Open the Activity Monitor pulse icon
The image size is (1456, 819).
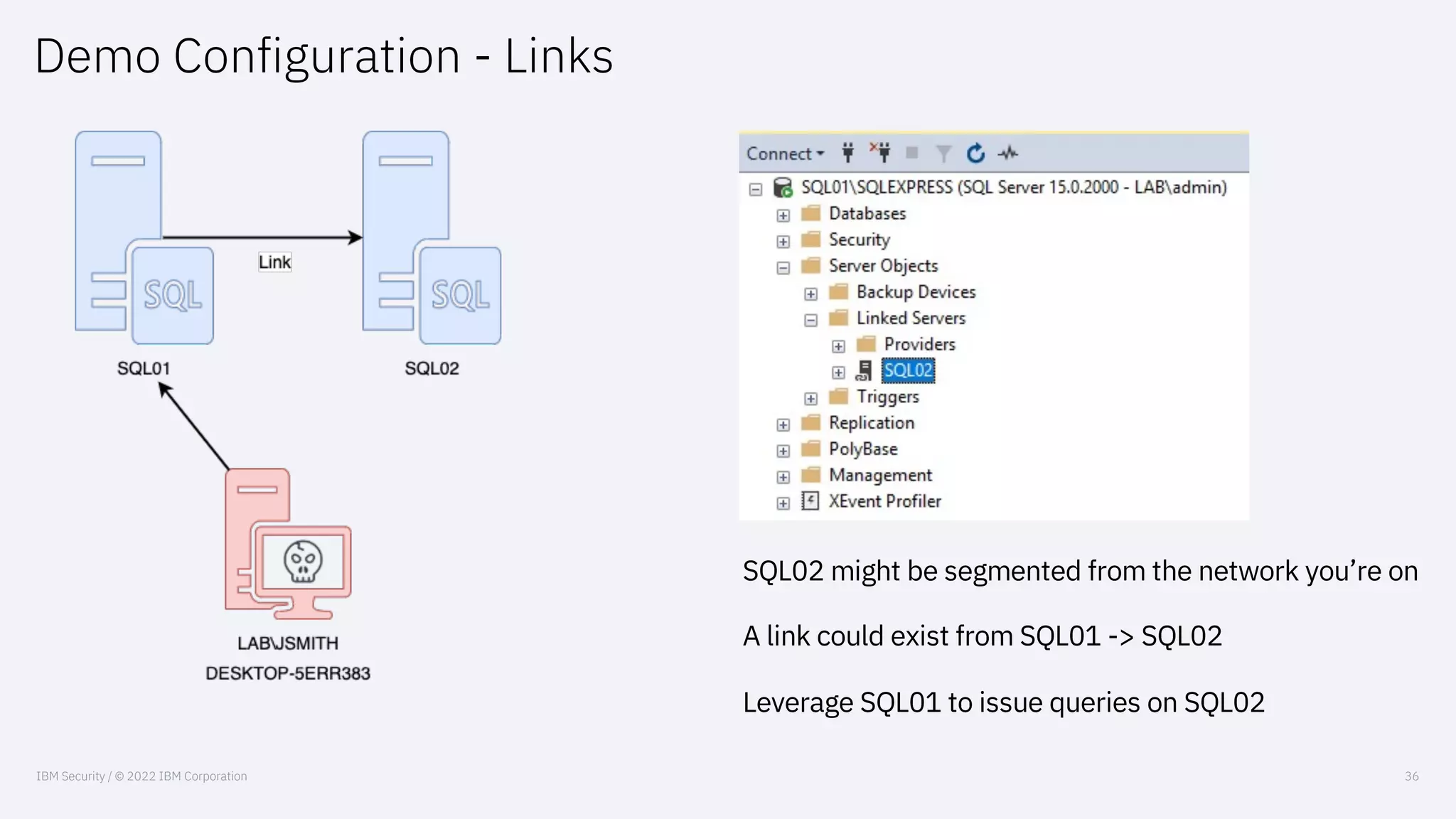tap(1008, 153)
